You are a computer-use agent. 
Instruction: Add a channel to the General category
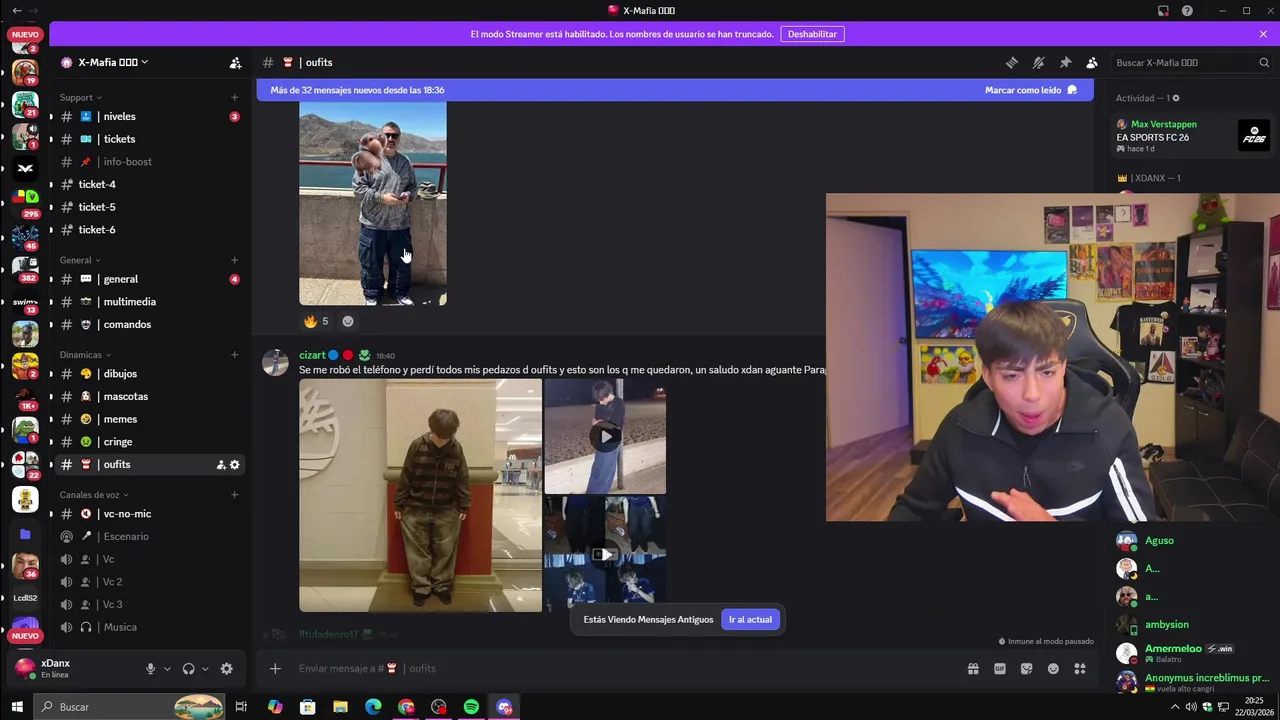235,260
